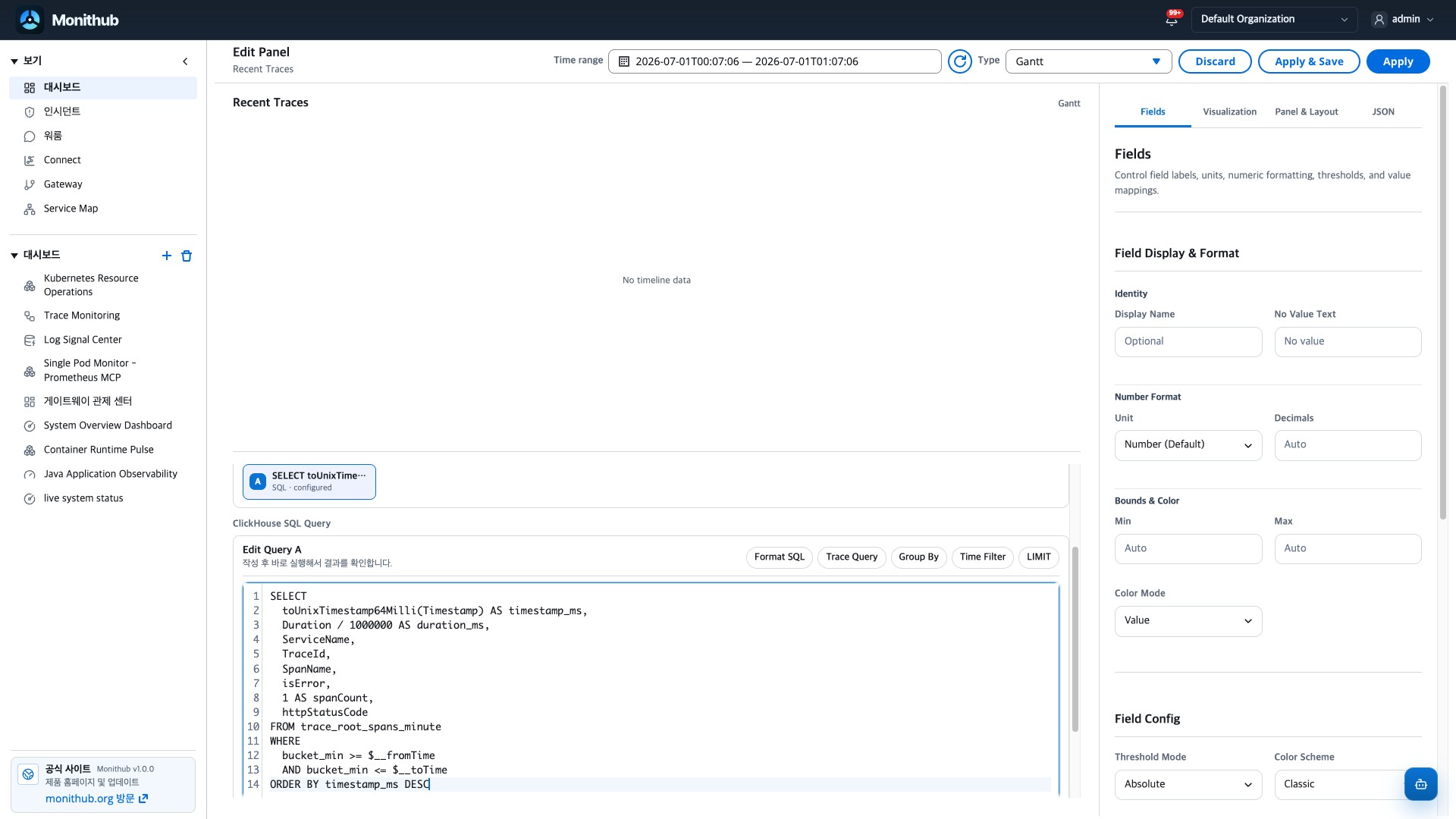This screenshot has width=1456, height=819.
Task: Refresh the time range with the reload icon
Action: pos(959,61)
